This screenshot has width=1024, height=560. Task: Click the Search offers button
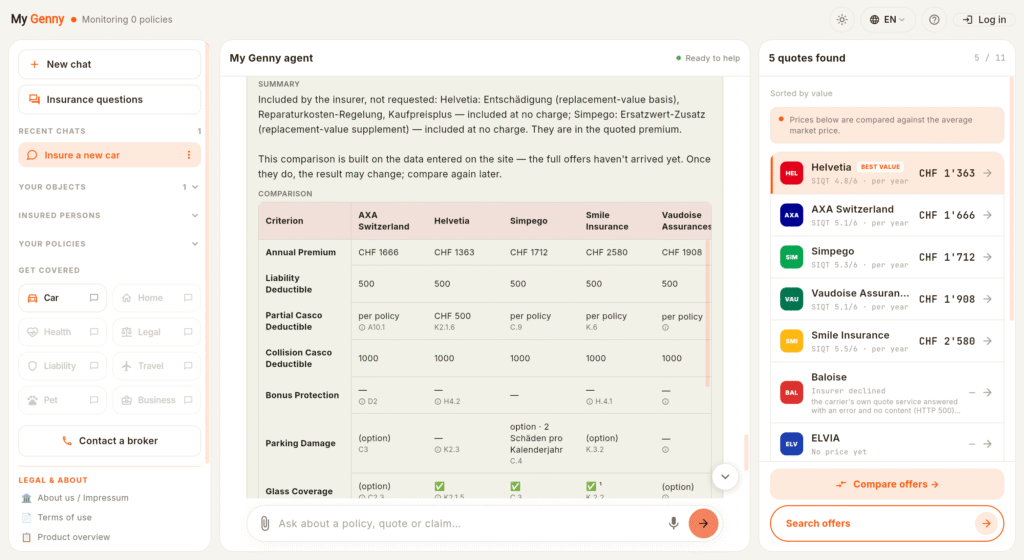pyautogui.click(x=887, y=523)
